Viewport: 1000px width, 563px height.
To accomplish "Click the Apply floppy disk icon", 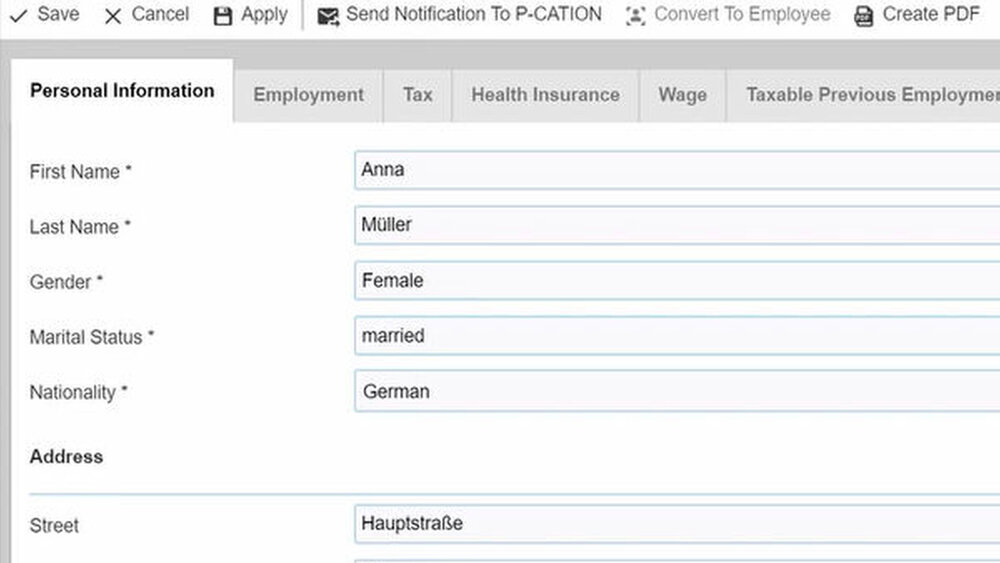I will [x=223, y=16].
